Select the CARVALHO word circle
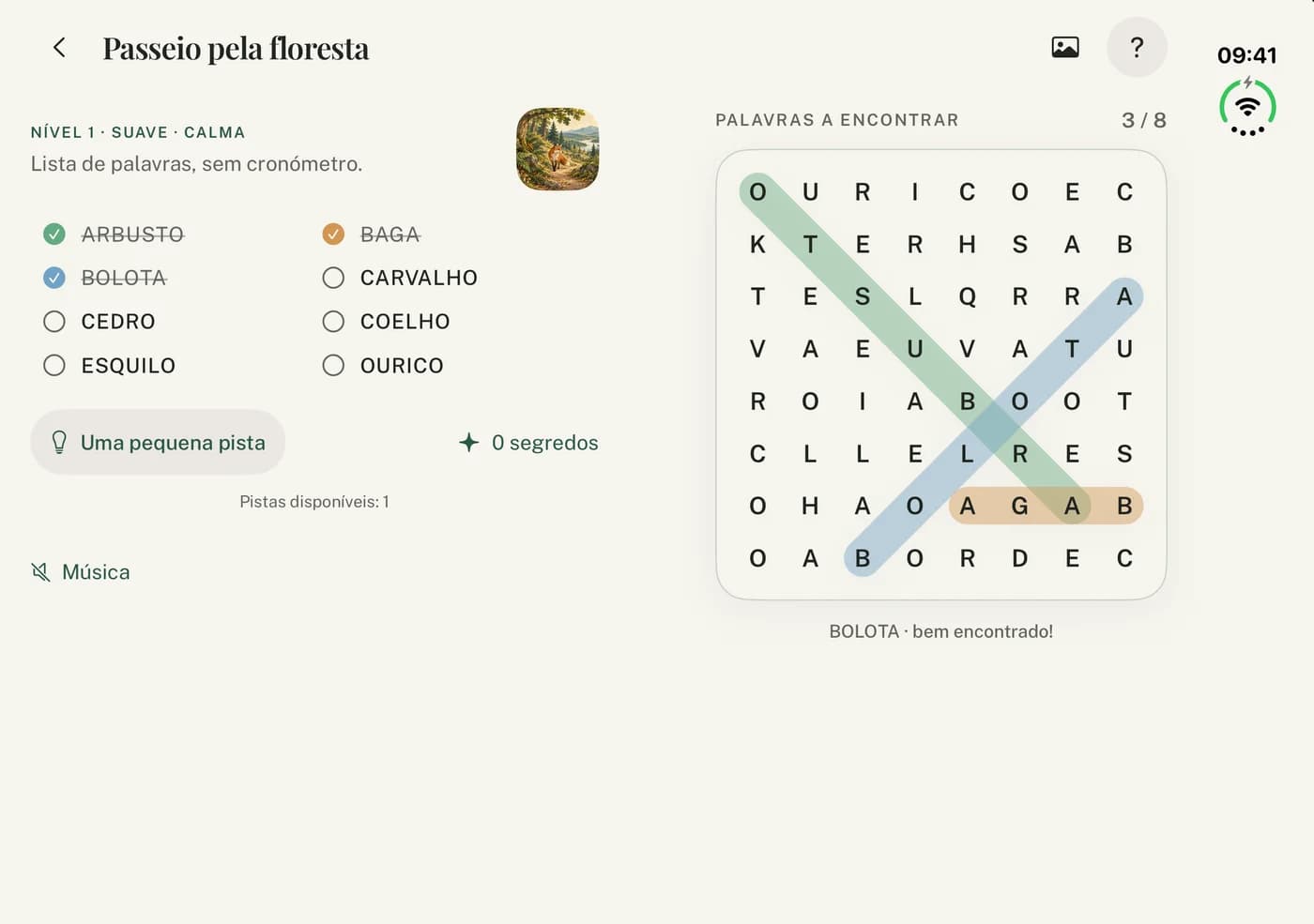Image resolution: width=1314 pixels, height=924 pixels. (333, 278)
